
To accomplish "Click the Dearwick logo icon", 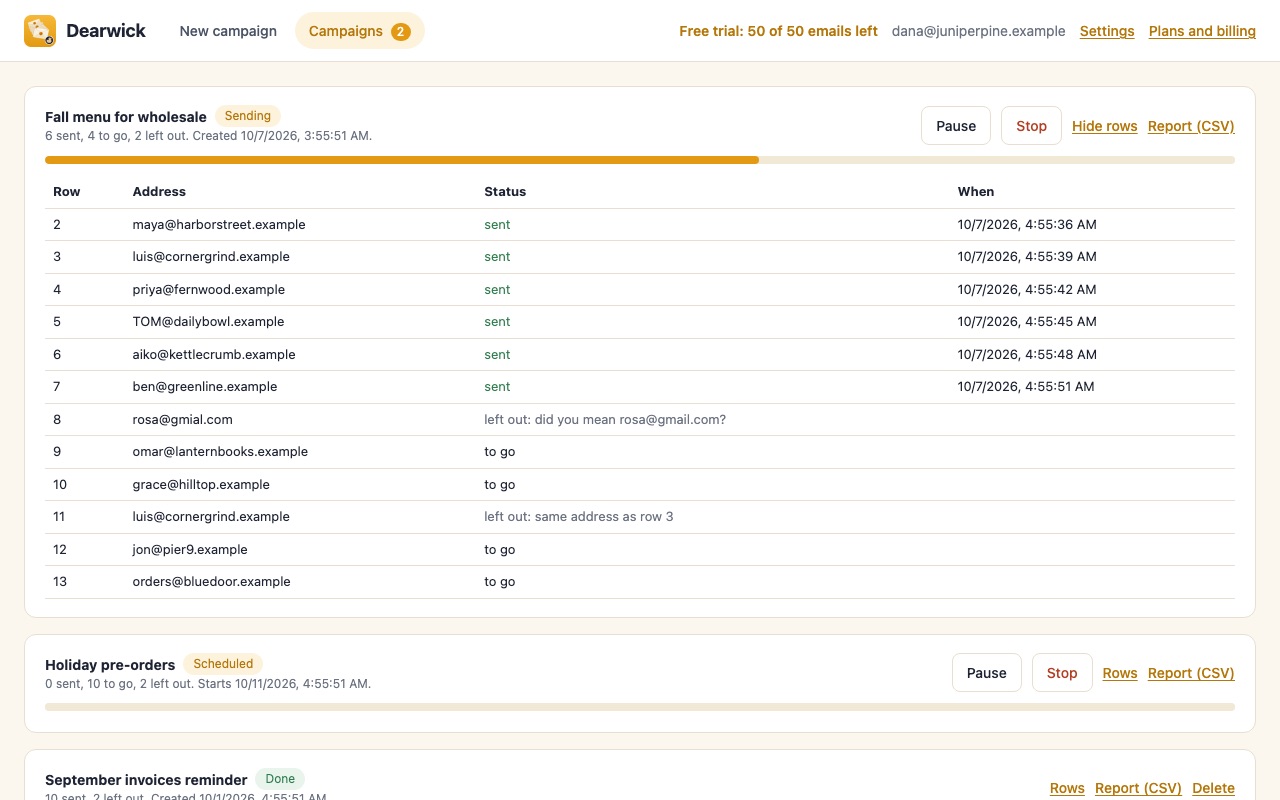I will 40,31.
